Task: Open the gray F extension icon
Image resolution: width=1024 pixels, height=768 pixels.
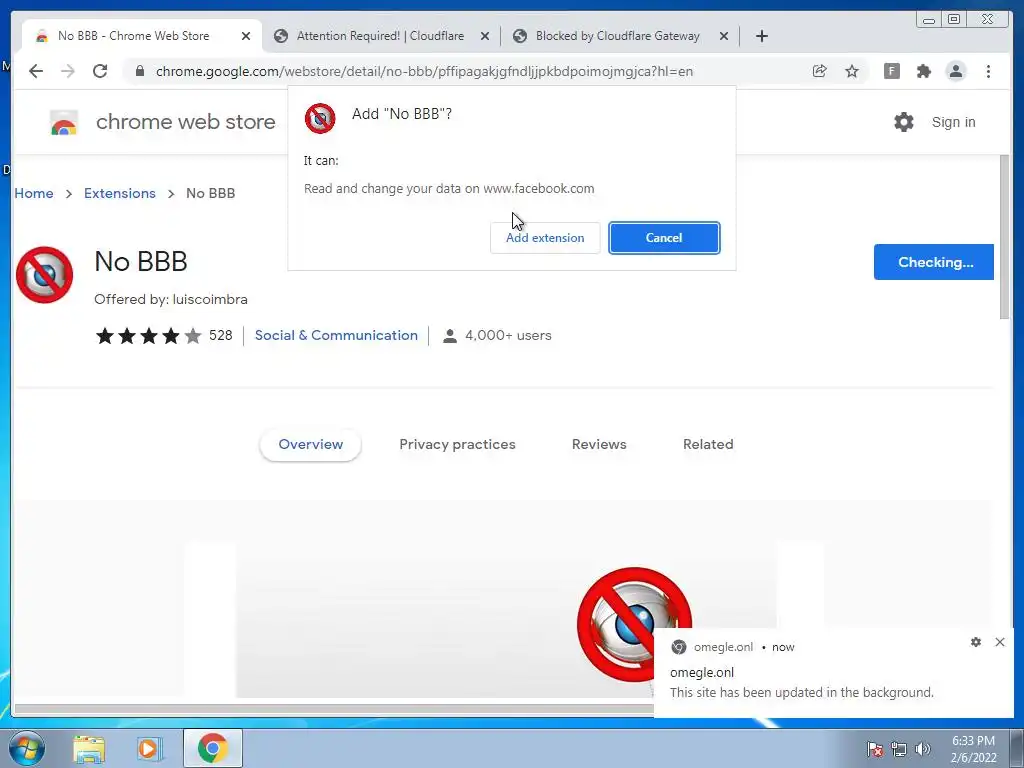Action: pyautogui.click(x=891, y=71)
